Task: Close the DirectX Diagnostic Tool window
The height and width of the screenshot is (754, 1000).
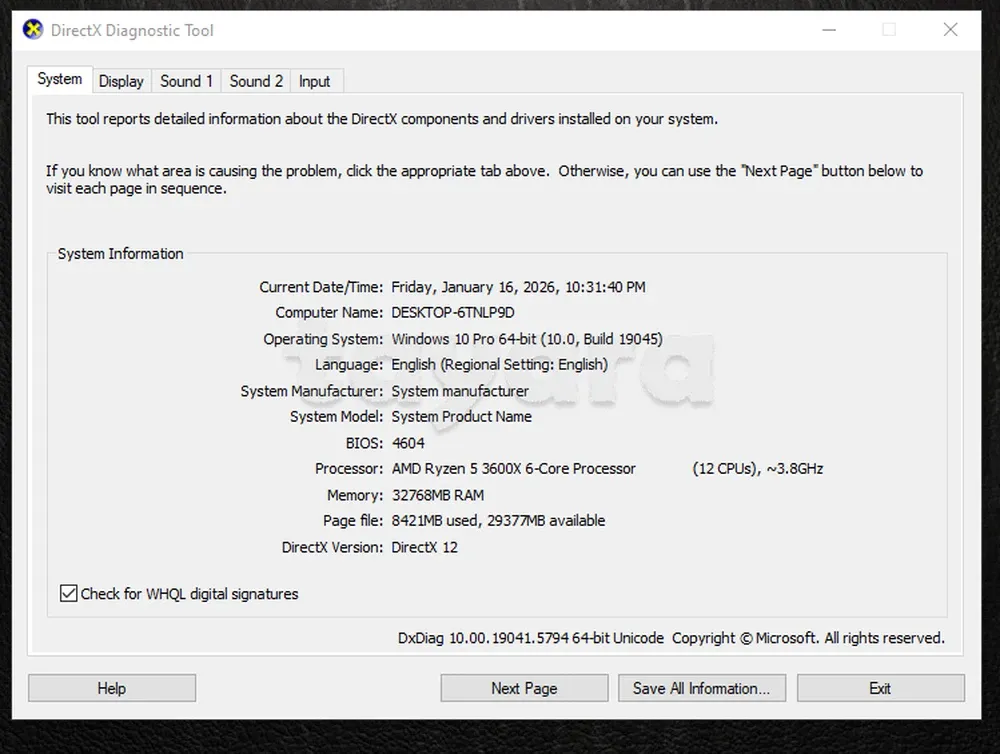Action: pyautogui.click(x=950, y=30)
